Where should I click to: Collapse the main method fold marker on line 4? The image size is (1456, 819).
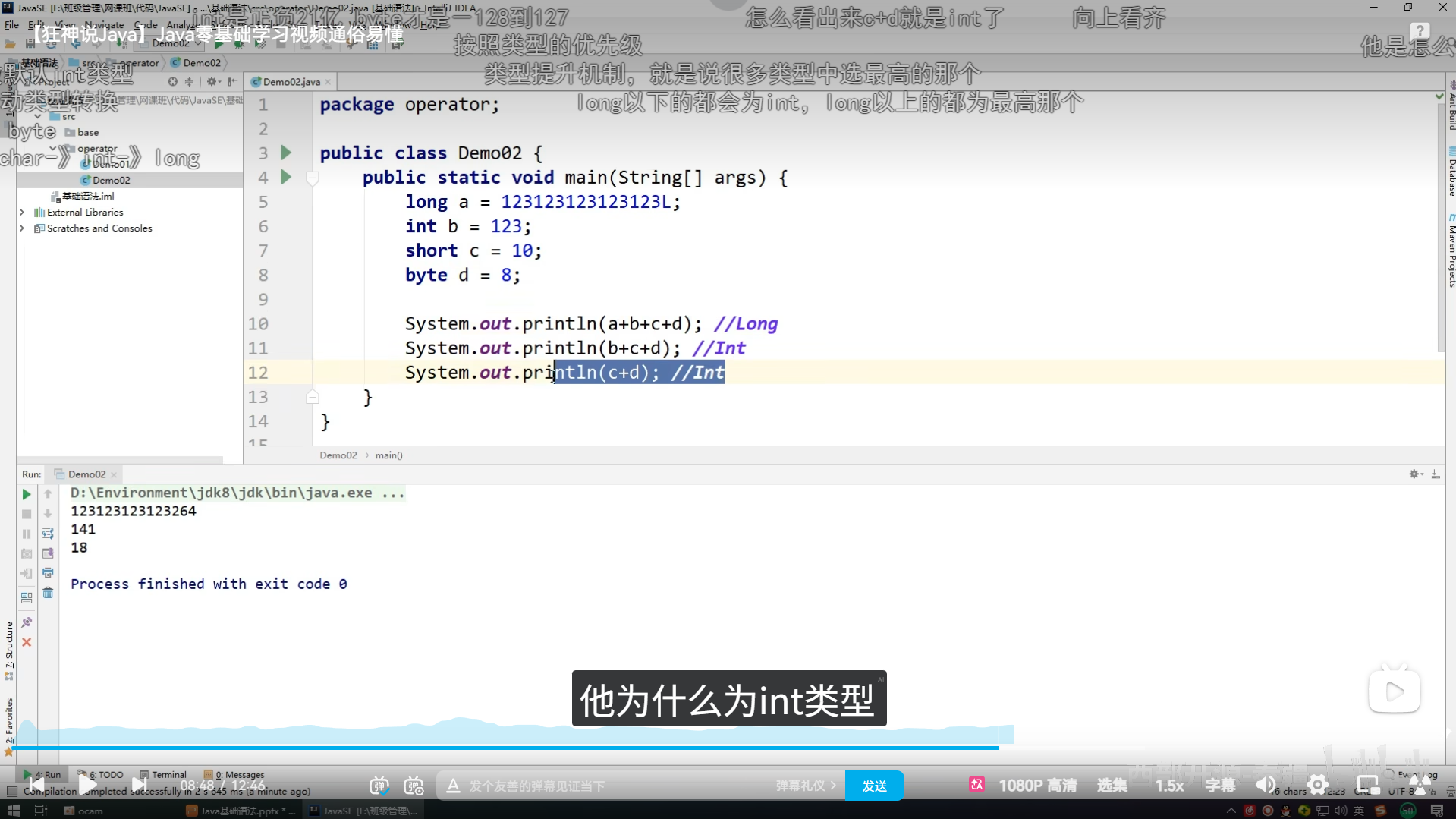[x=312, y=178]
